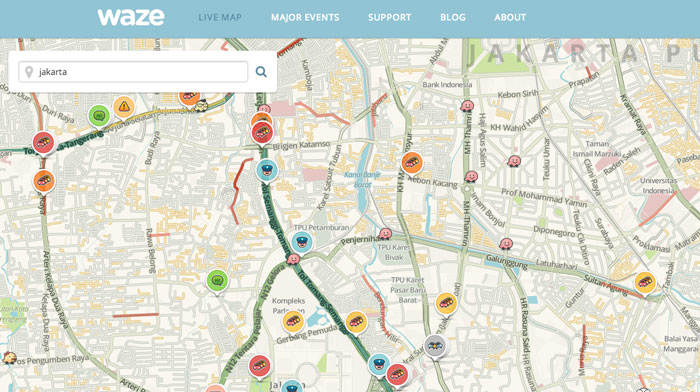This screenshot has height=392, width=700.
Task: Select yellow traffic pin near TPU Karet Pasar Baru
Action: click(446, 304)
